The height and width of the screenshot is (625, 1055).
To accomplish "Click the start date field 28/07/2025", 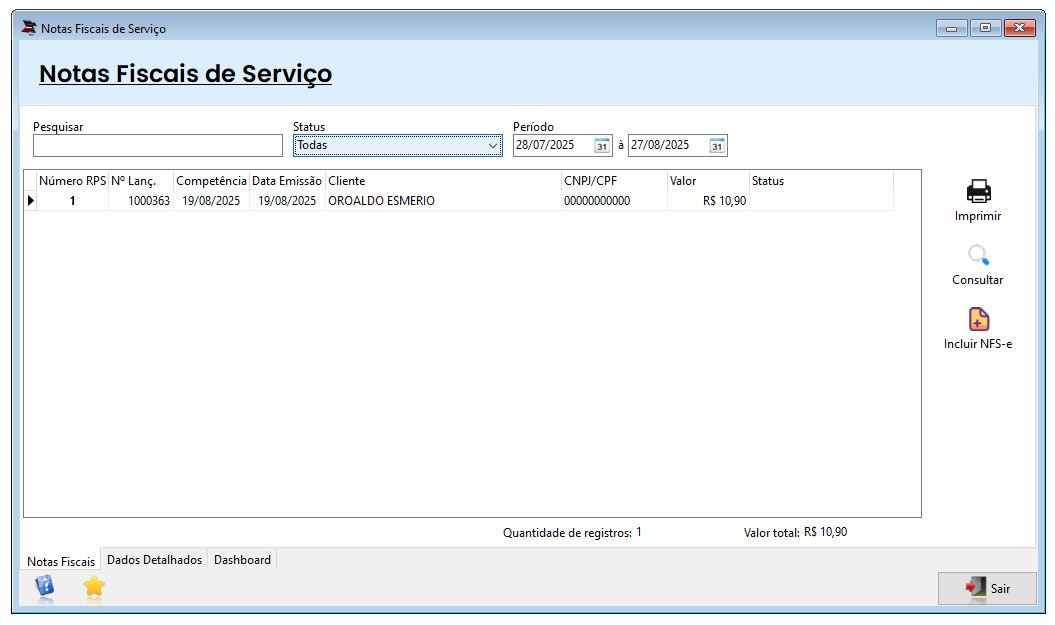I will 552,145.
